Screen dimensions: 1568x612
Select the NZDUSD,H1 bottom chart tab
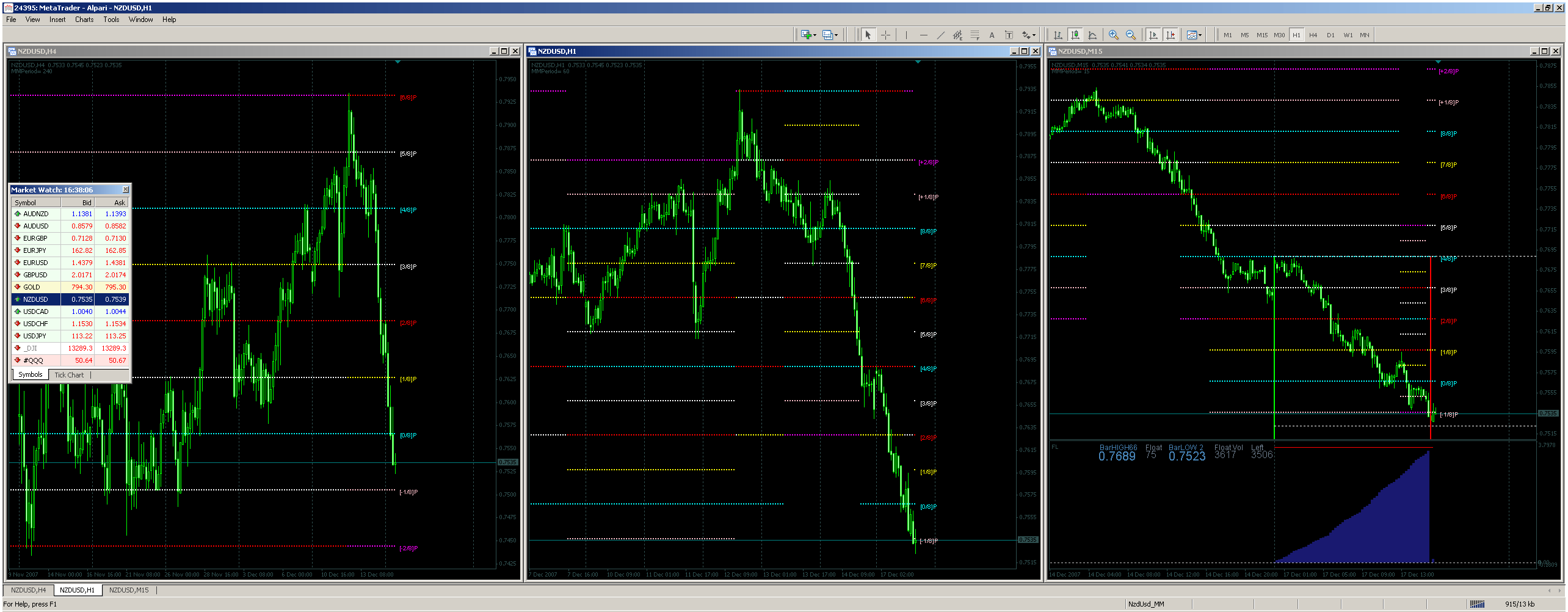[78, 590]
